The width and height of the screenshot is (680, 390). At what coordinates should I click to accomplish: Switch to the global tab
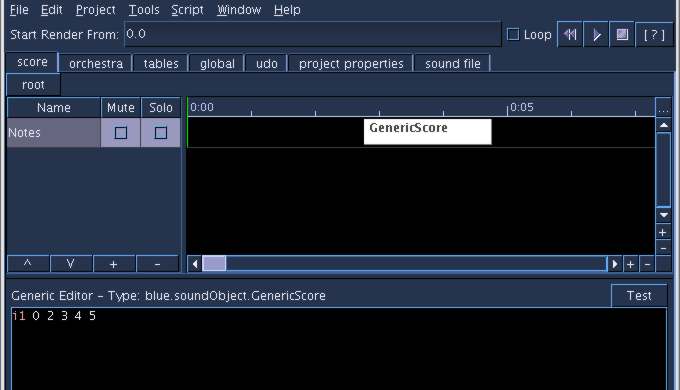pyautogui.click(x=217, y=63)
